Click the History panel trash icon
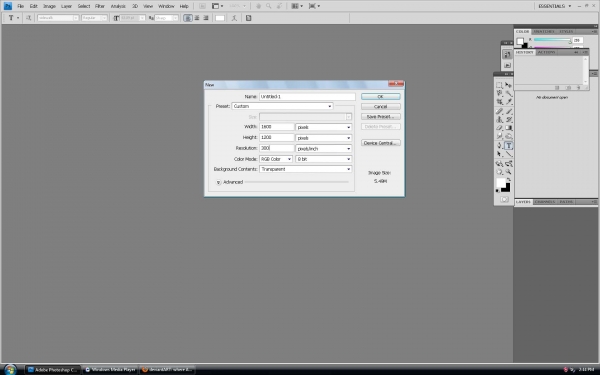The width and height of the screenshot is (600, 375). coord(579,88)
